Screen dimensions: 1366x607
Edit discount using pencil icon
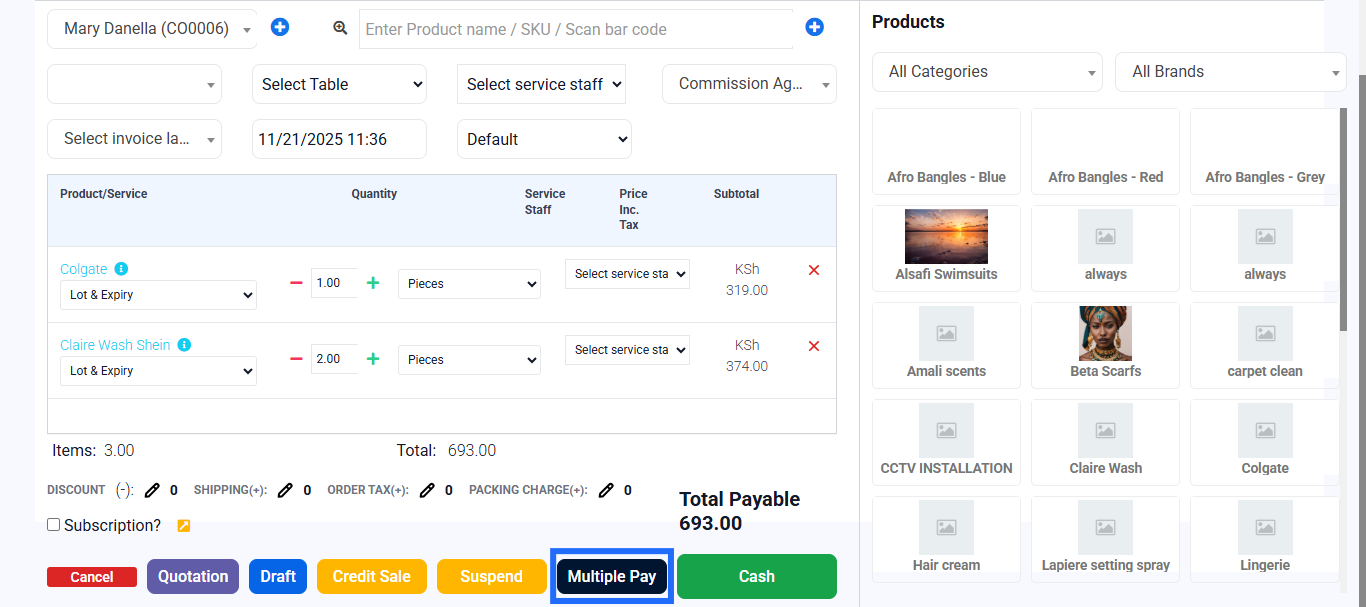pos(152,490)
